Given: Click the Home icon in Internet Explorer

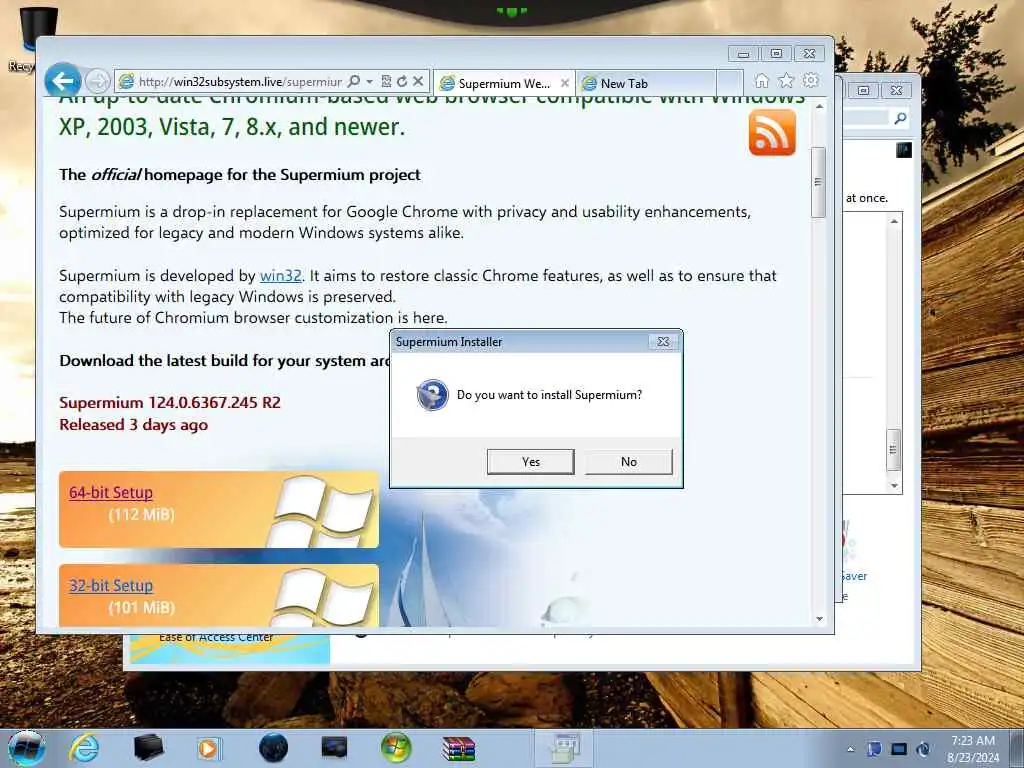Looking at the screenshot, I should coord(761,81).
